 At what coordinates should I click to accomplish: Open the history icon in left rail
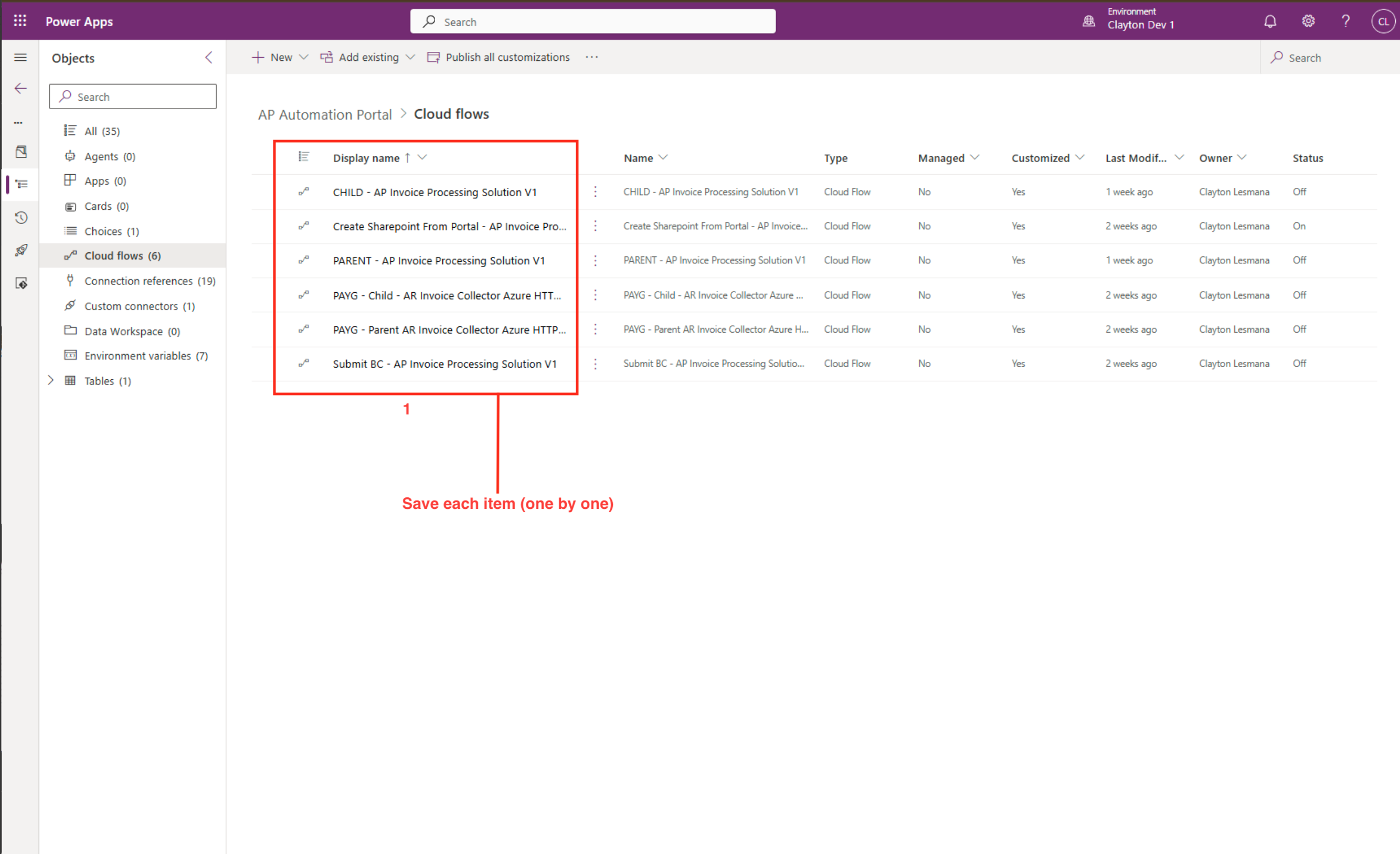point(21,218)
